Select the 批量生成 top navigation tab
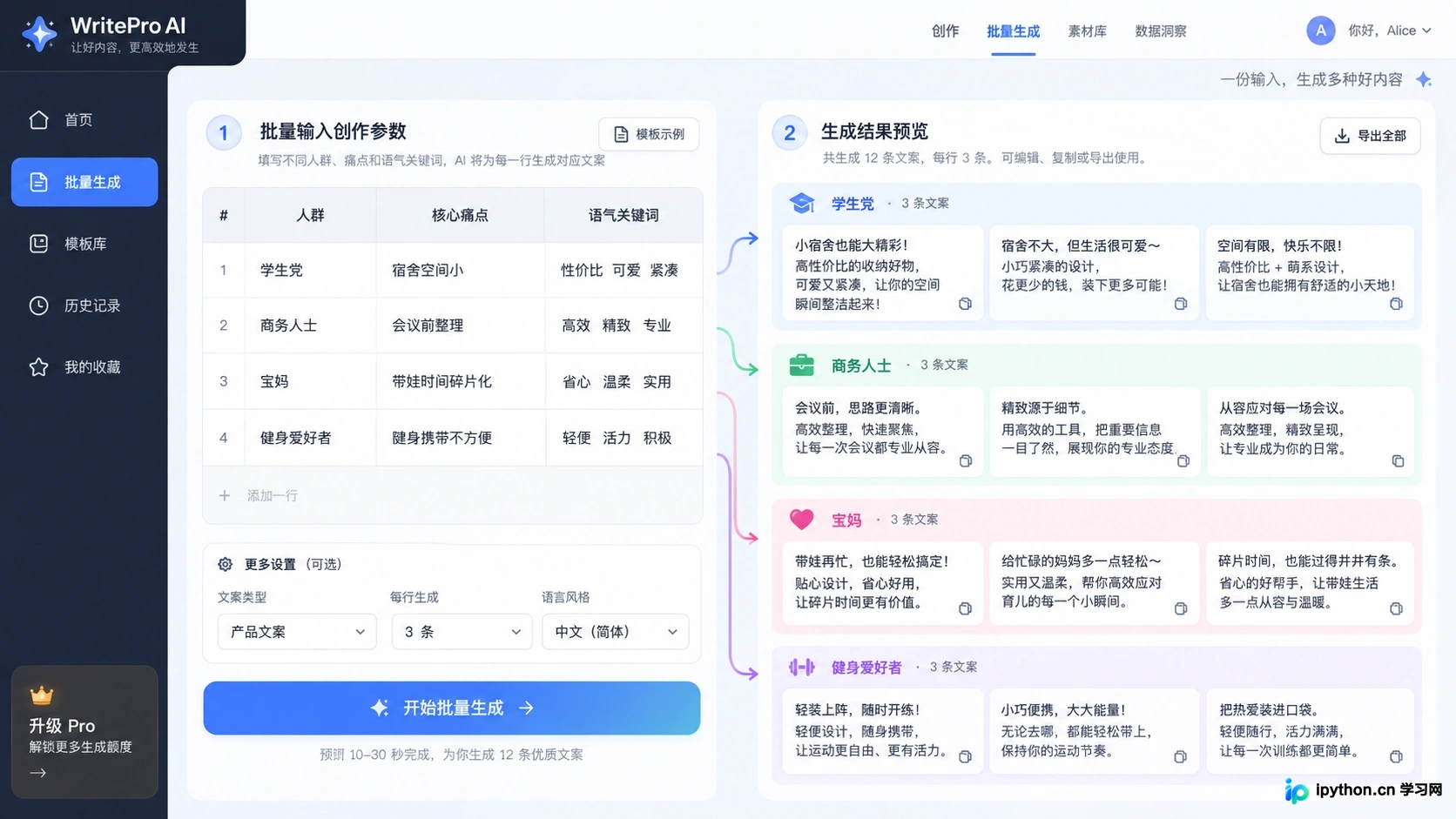 pyautogui.click(x=1013, y=31)
